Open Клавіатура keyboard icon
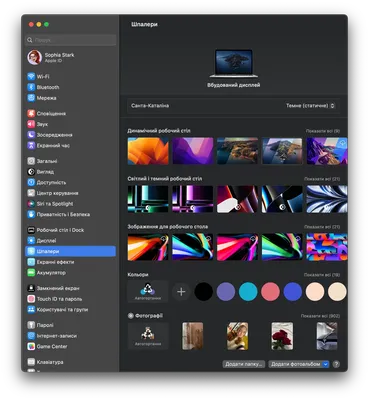Image resolution: width=369 pixels, height=400 pixels. 31,362
